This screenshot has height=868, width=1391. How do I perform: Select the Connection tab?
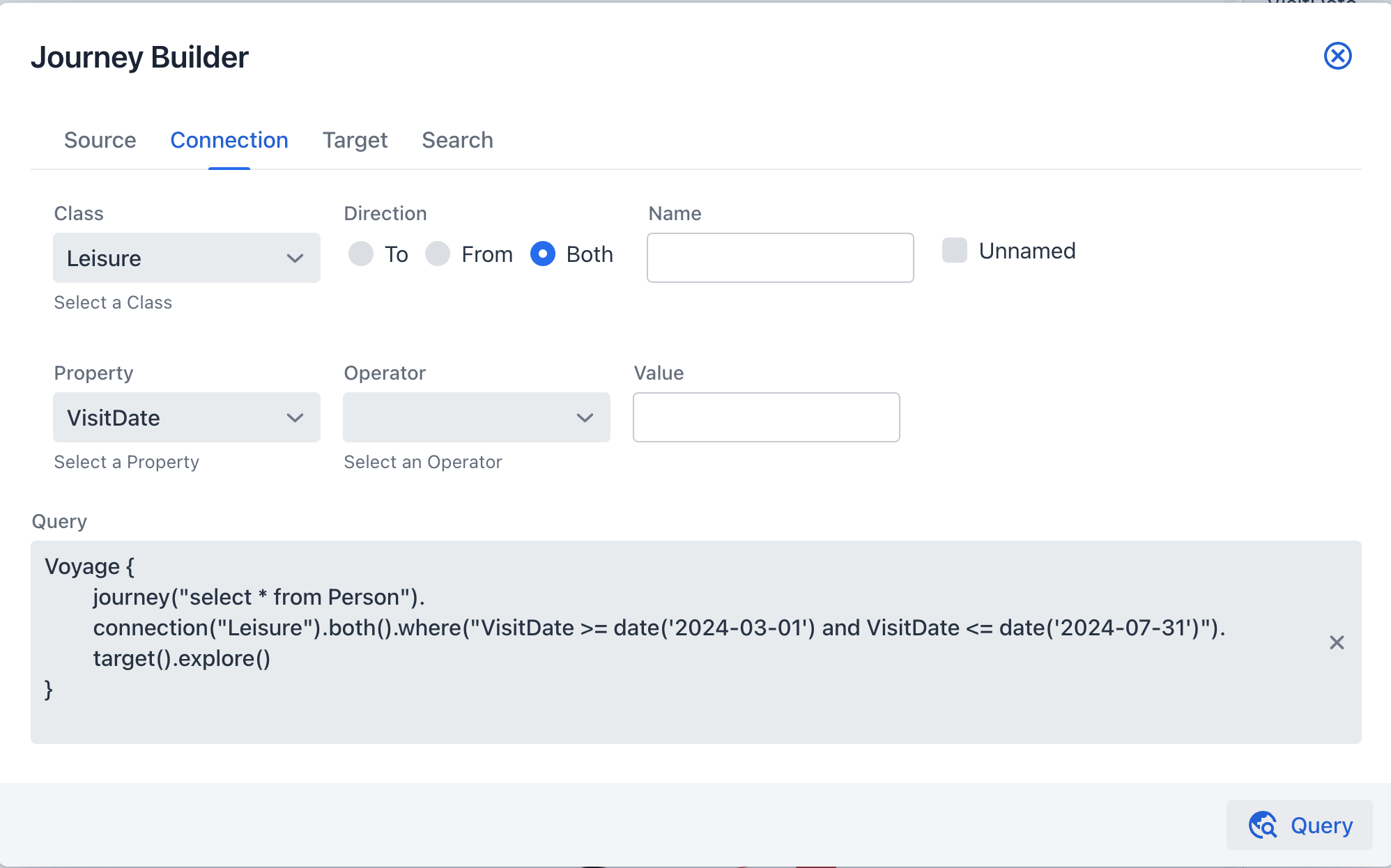point(229,140)
